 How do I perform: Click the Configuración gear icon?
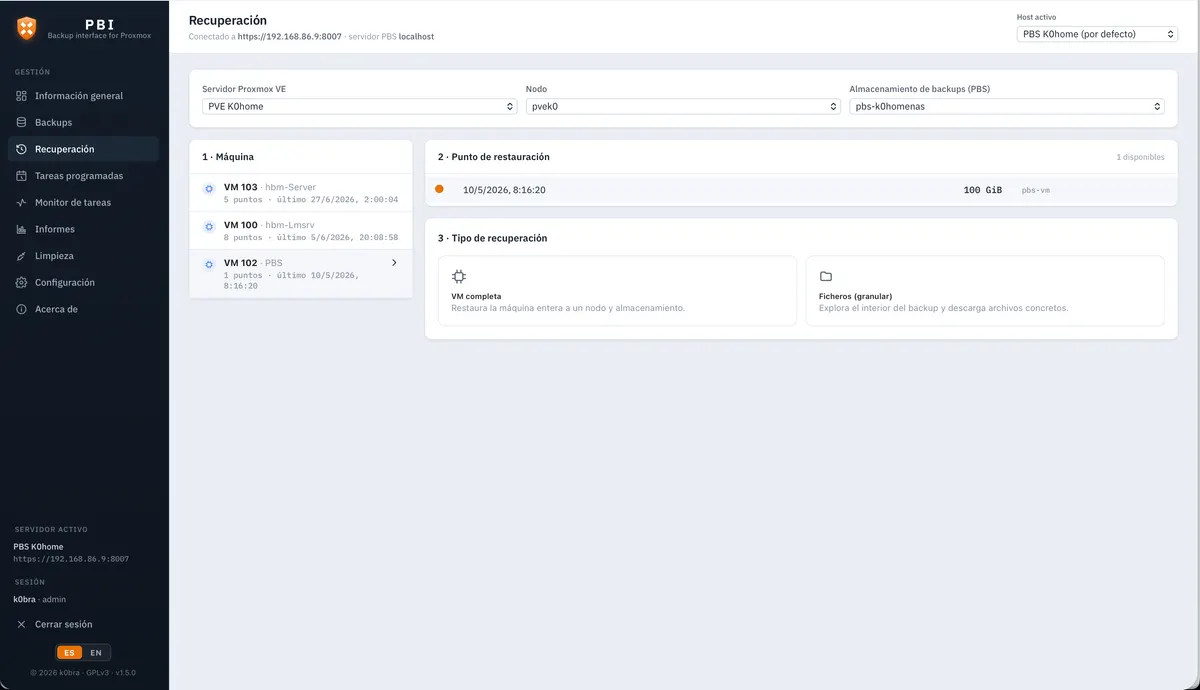(x=22, y=283)
